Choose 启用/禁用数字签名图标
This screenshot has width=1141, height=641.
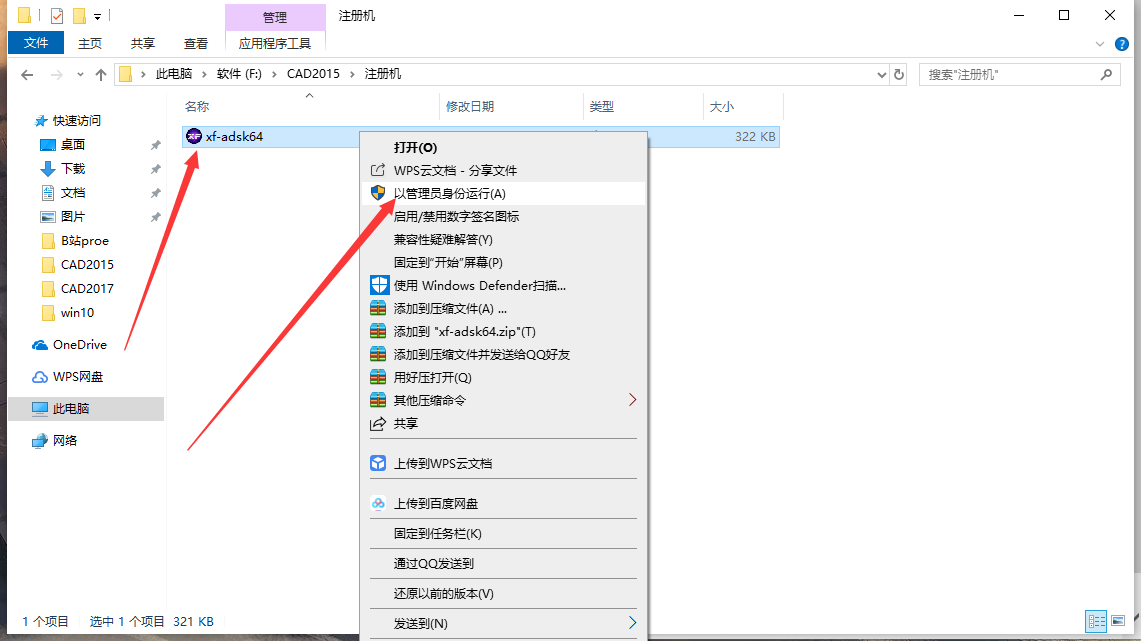point(504,217)
